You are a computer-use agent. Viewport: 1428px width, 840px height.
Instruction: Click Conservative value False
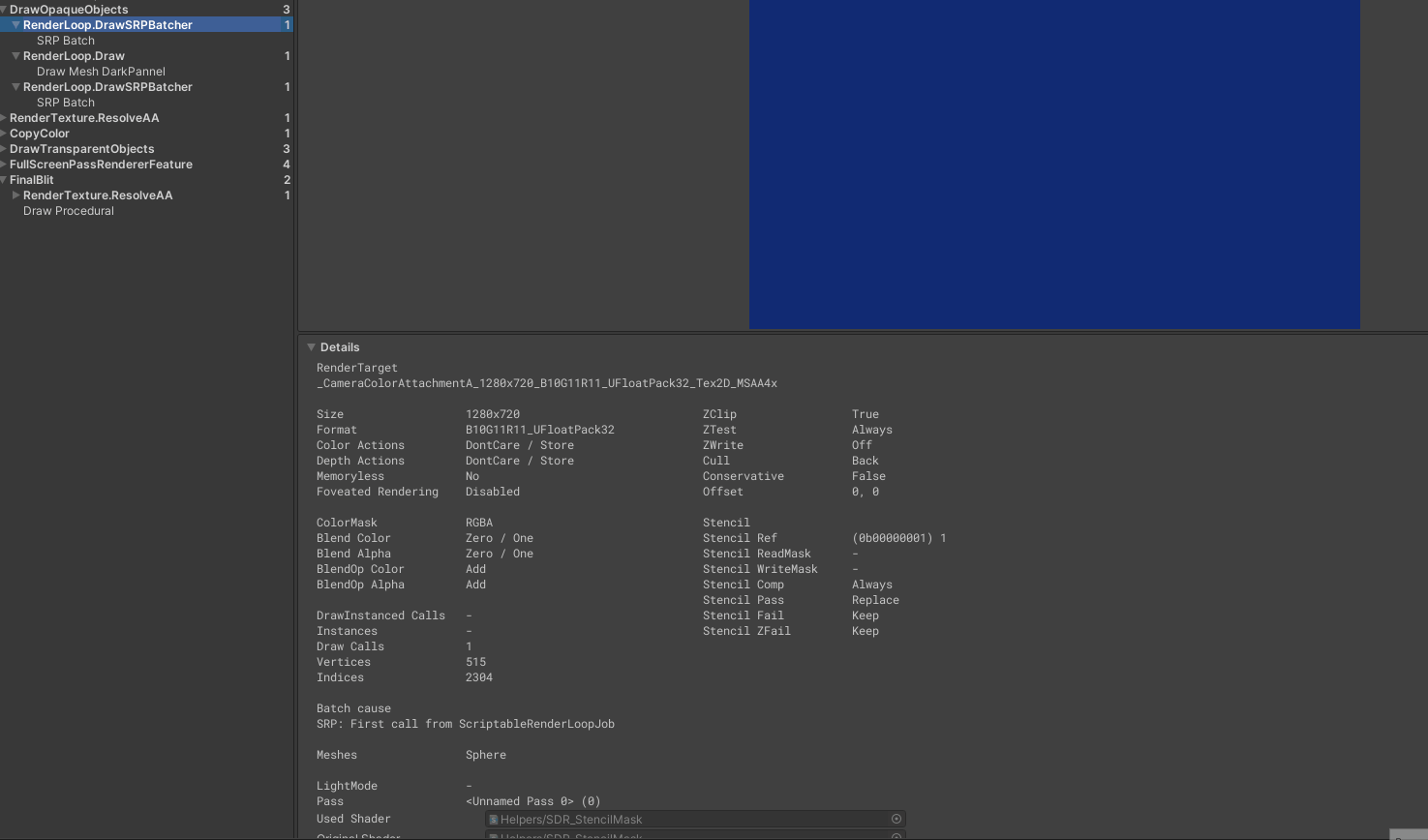tap(868, 476)
